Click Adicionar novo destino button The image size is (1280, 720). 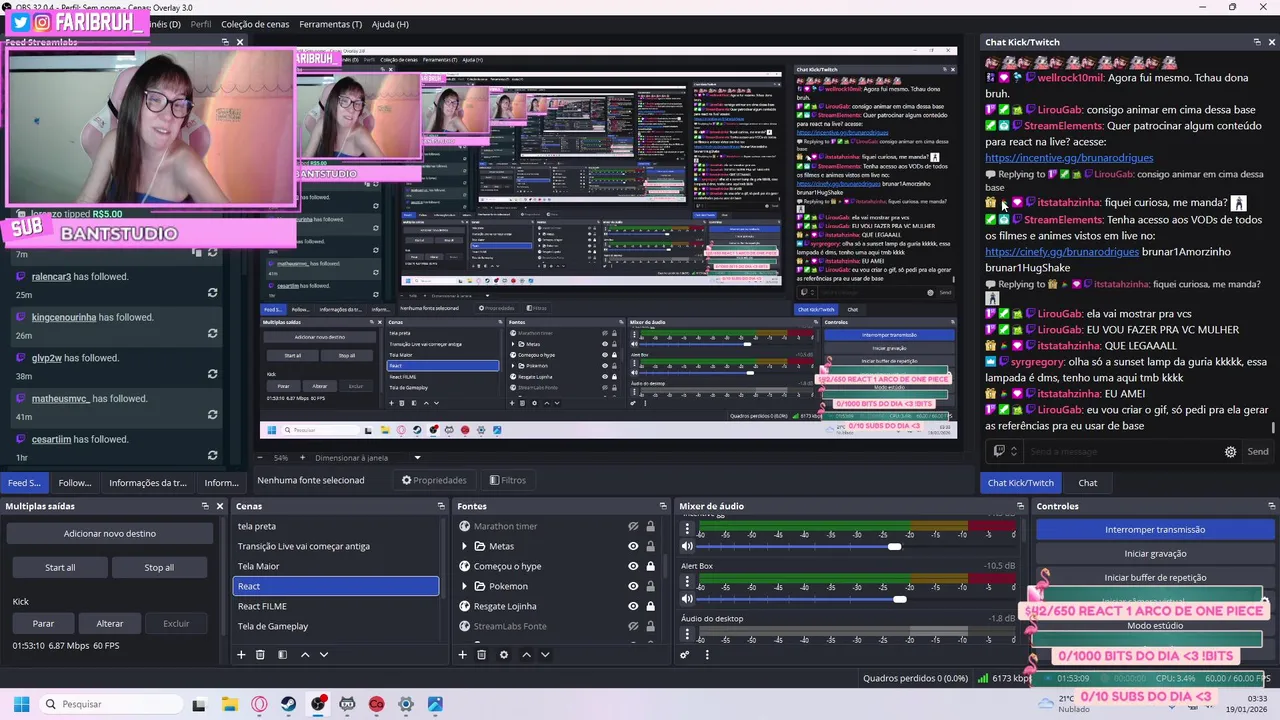pos(110,534)
